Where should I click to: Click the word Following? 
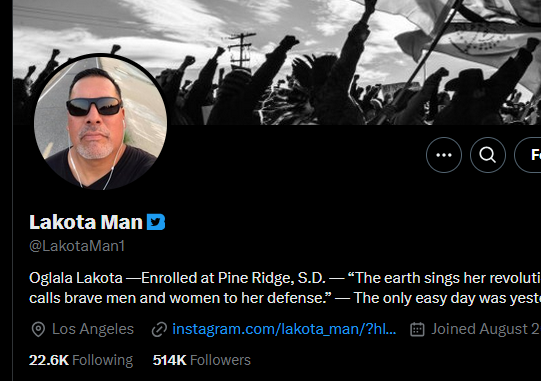coord(102,360)
